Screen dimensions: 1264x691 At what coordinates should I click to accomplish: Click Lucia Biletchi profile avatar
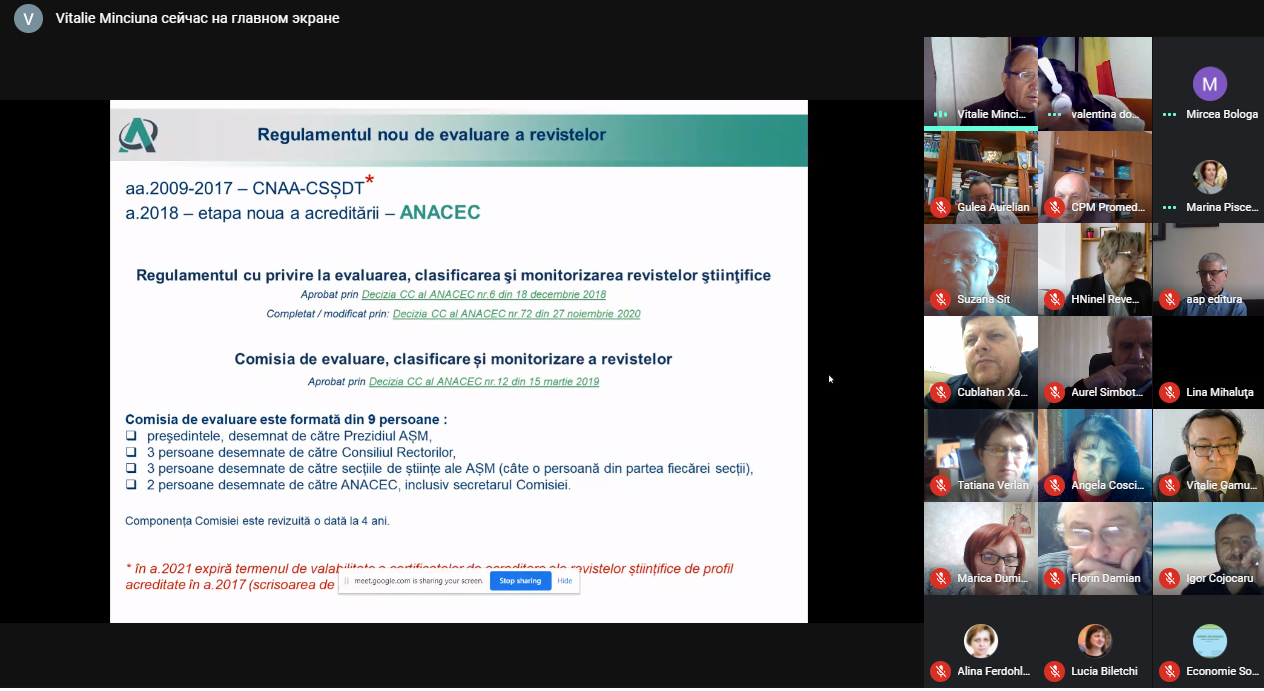pos(1095,641)
